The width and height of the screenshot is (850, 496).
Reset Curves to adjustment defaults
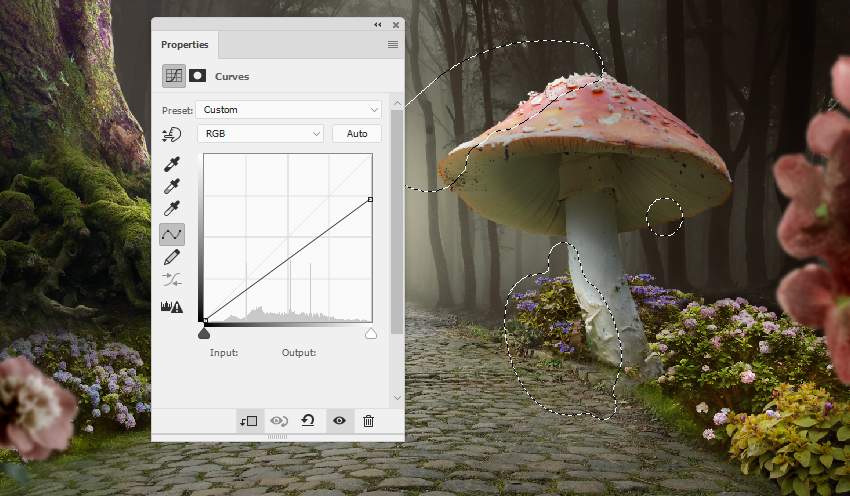point(308,421)
